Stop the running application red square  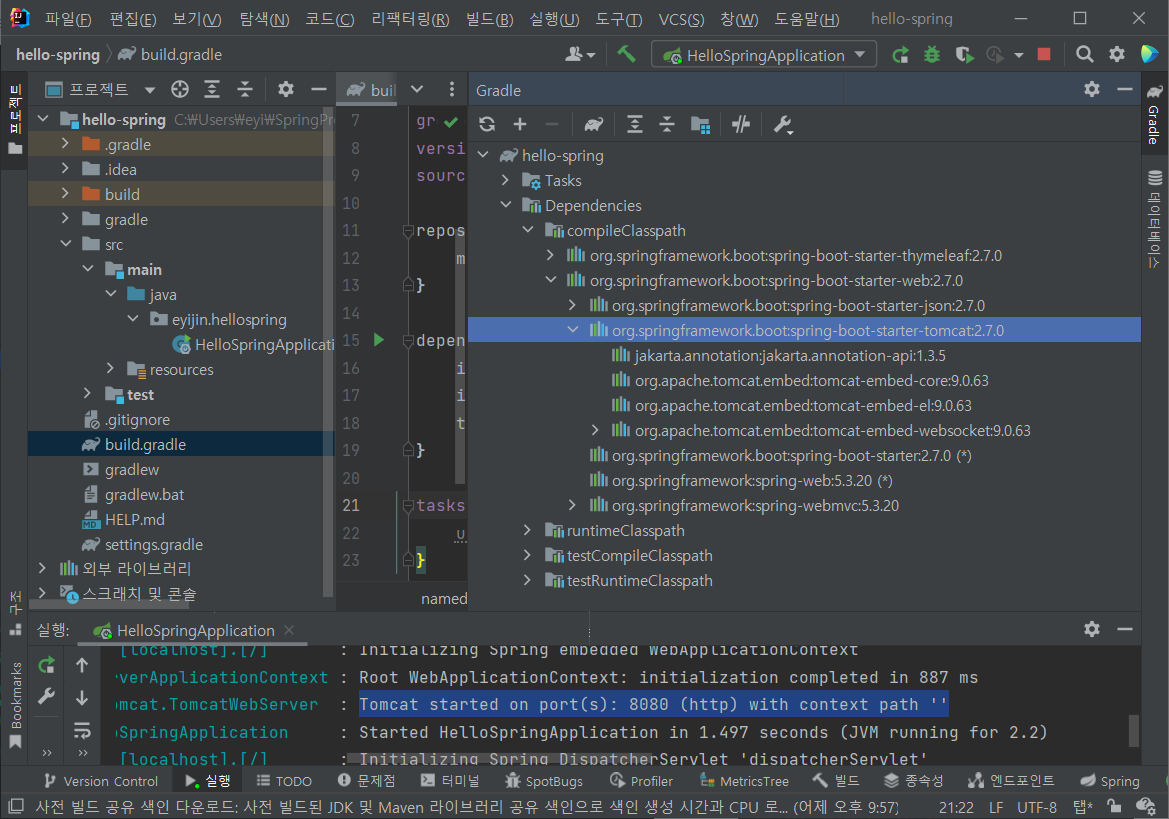click(x=1044, y=54)
